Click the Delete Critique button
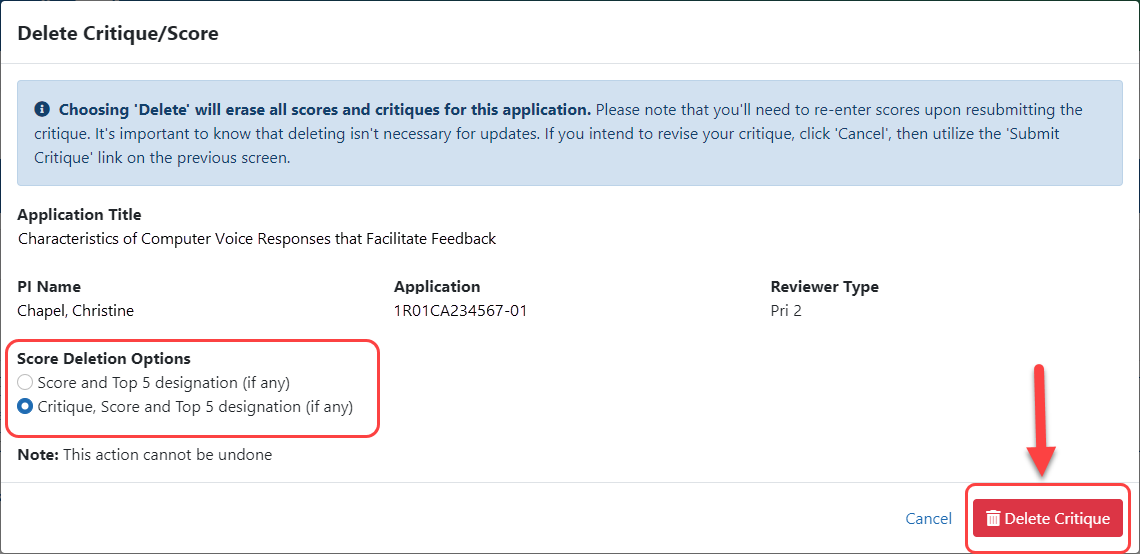The image size is (1140, 554). pyautogui.click(x=1048, y=518)
